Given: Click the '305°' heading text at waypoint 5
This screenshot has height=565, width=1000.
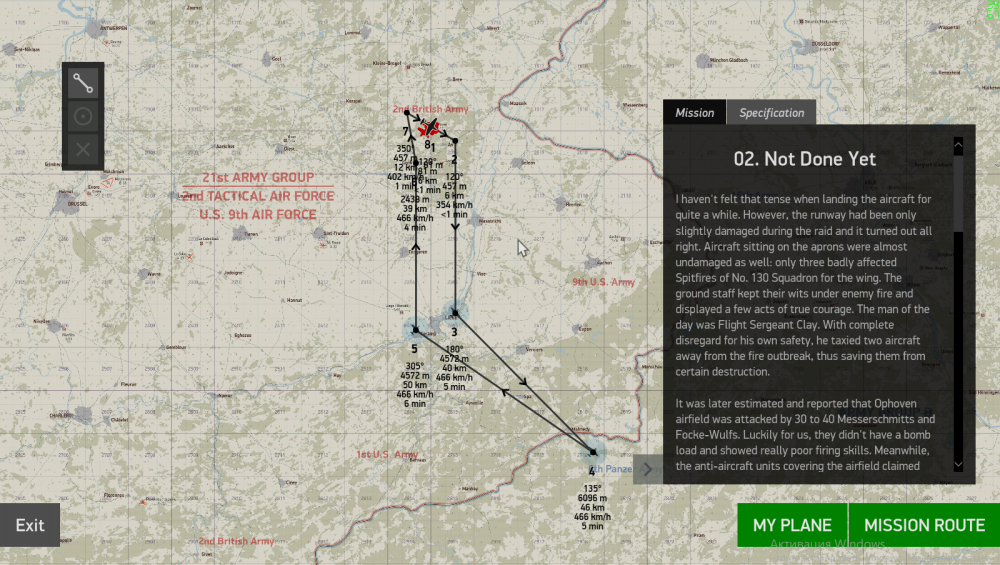Looking at the screenshot, I should coord(415,366).
